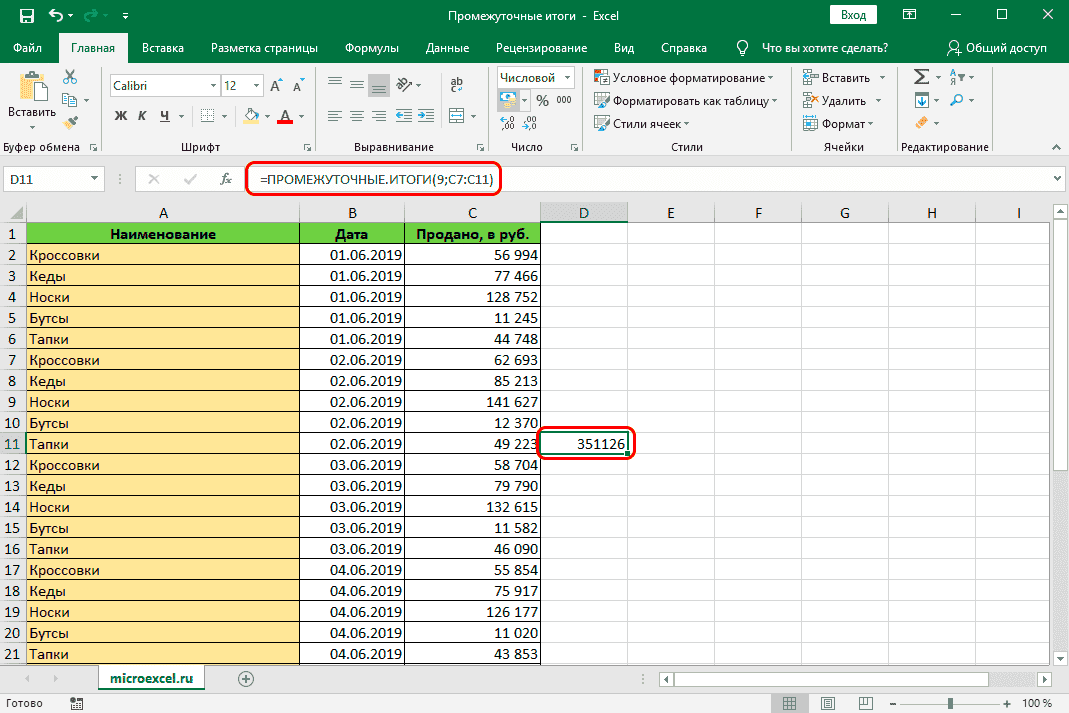This screenshot has height=713, width=1069.
Task: Toggle center horizontal alignment
Action: 355,115
